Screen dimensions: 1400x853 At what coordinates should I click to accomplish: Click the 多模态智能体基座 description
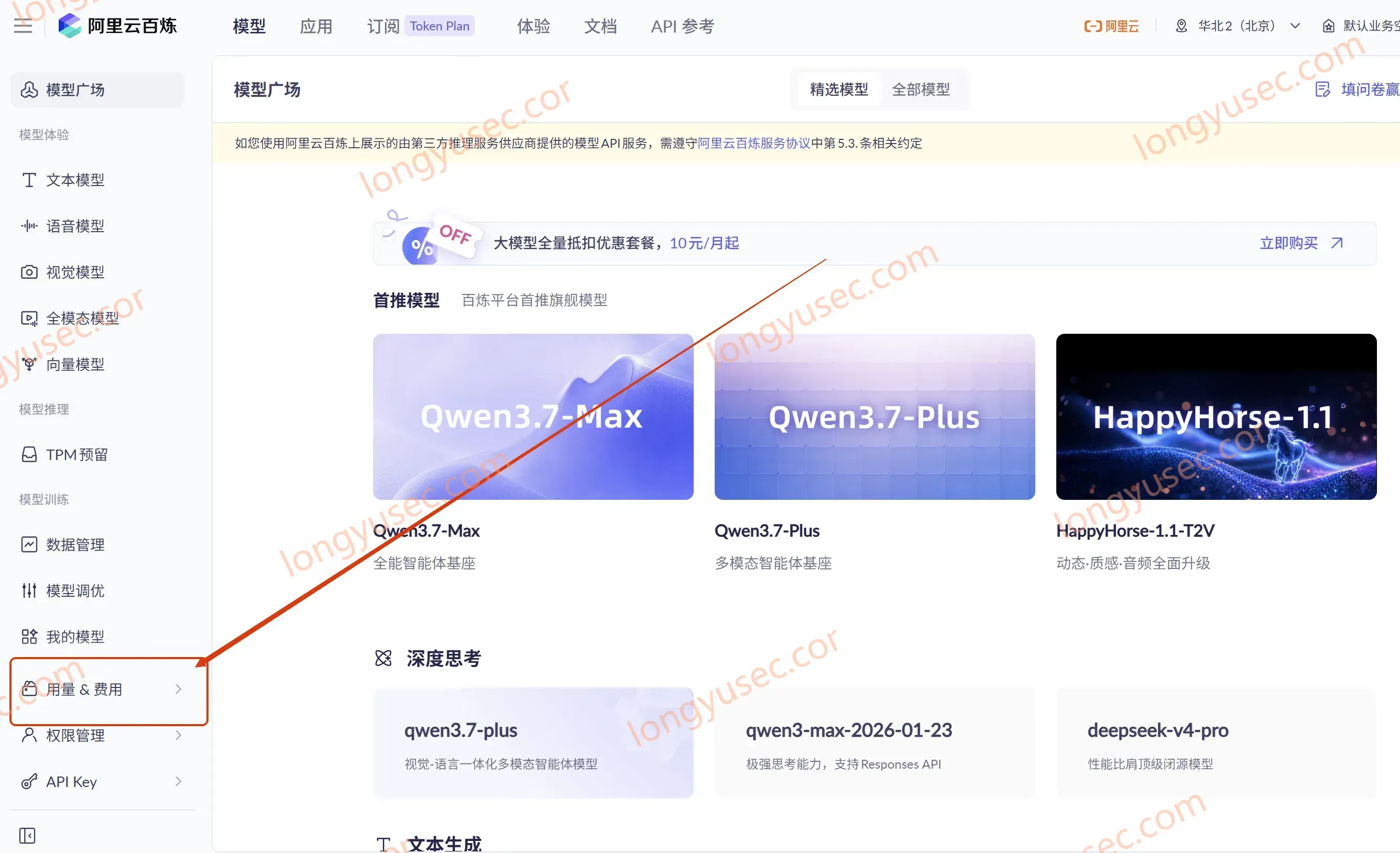tap(773, 563)
